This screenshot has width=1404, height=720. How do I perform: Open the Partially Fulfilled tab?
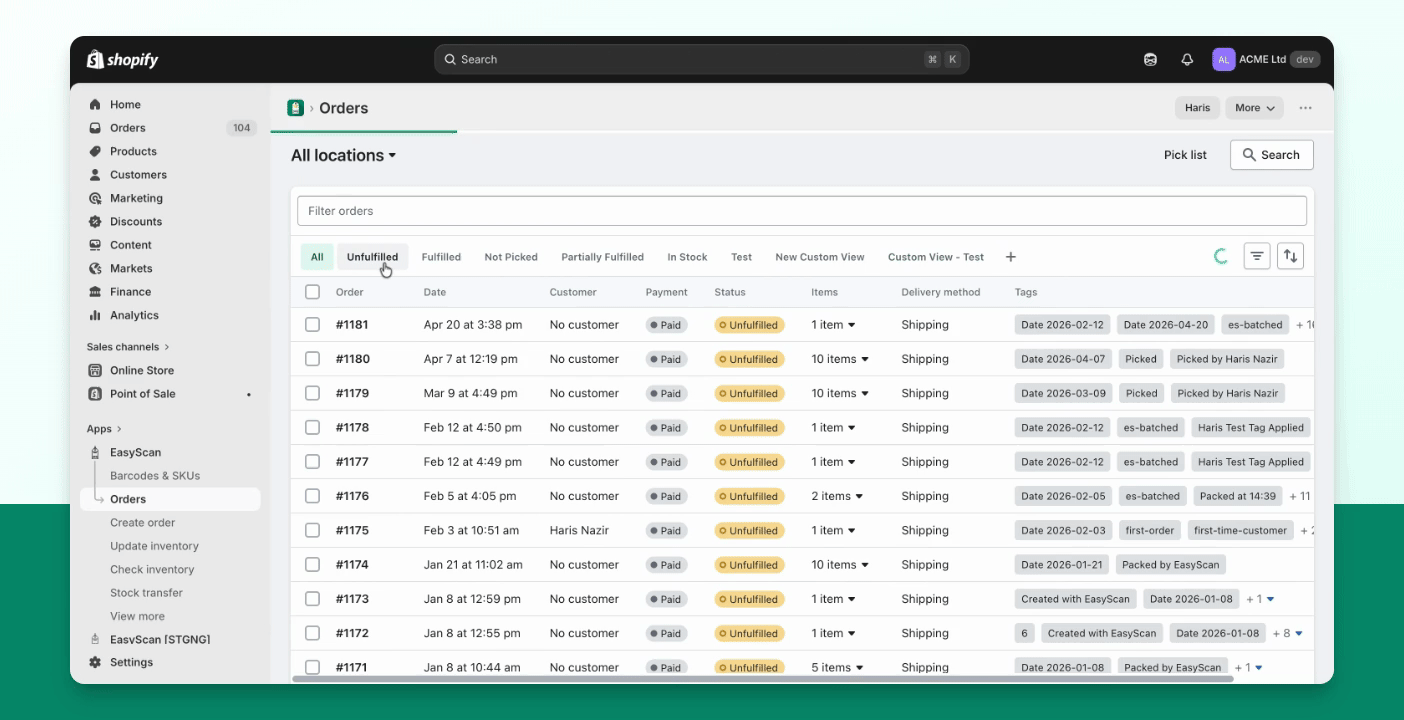point(602,257)
